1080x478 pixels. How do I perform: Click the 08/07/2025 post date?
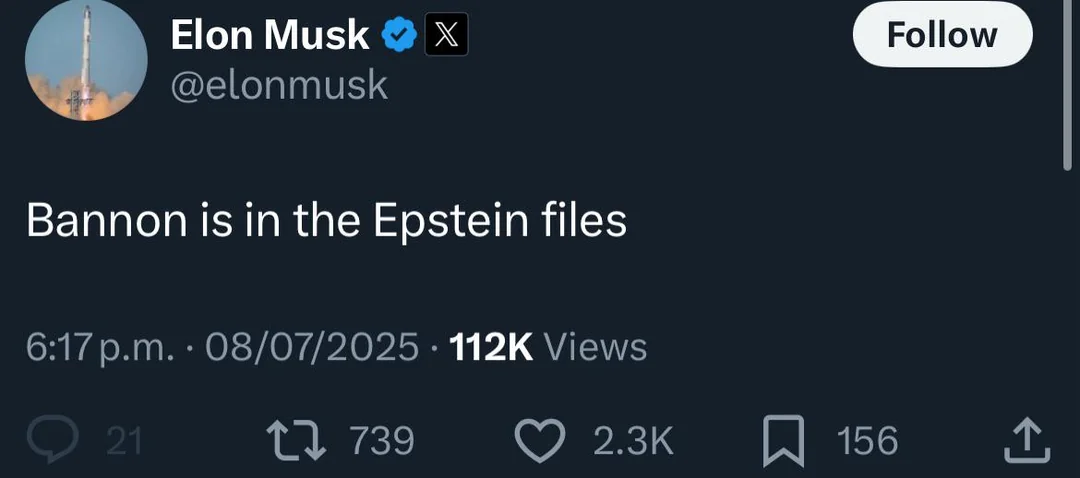point(311,347)
